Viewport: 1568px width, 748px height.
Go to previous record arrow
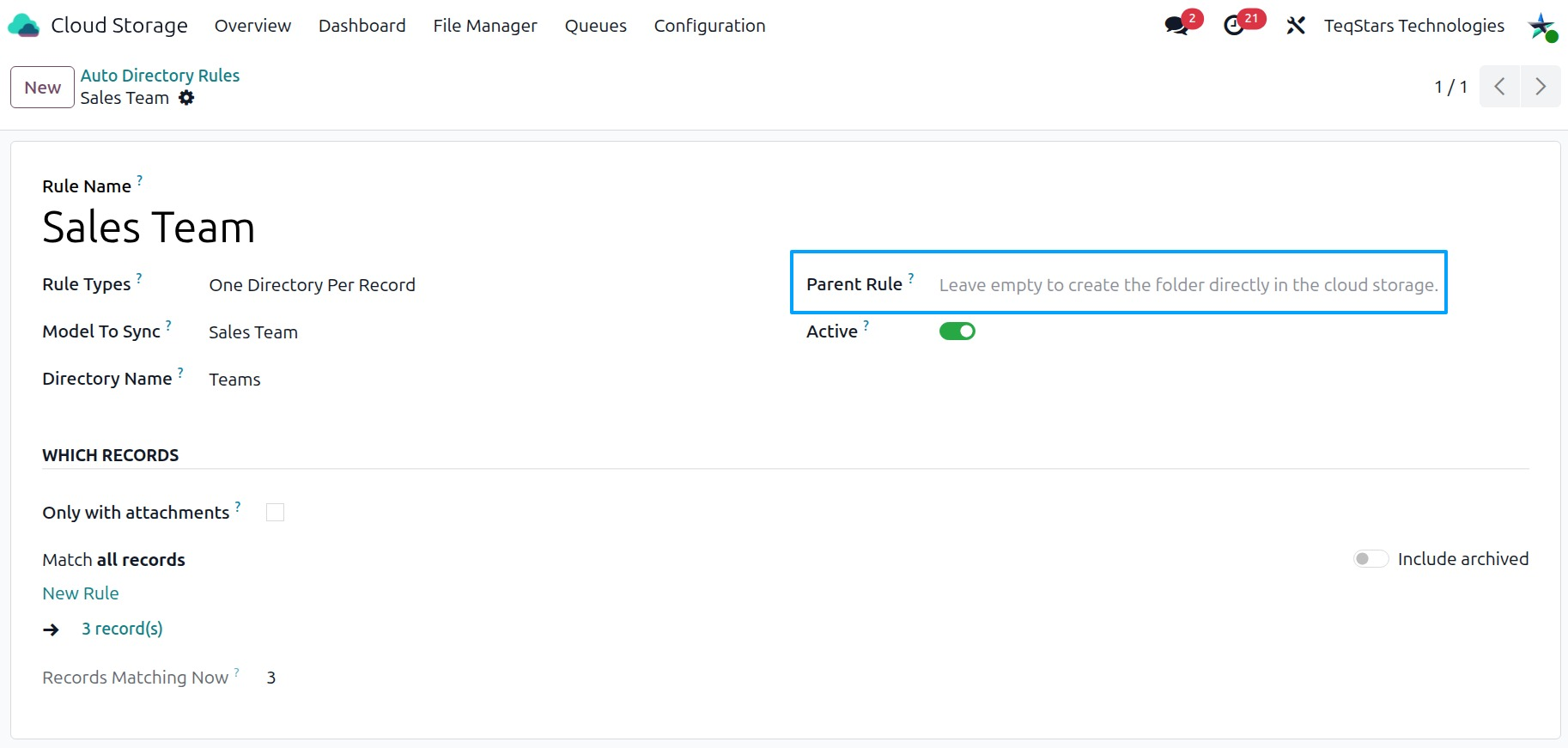[x=1500, y=87]
